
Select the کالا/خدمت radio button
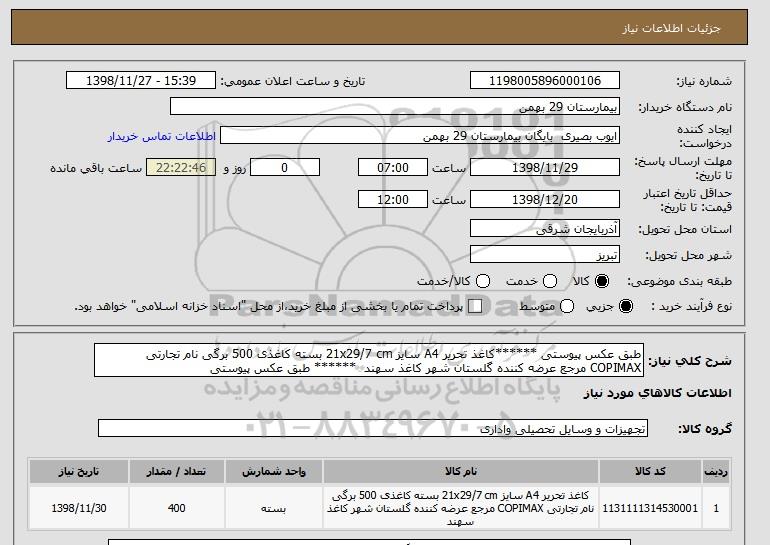pos(483,281)
